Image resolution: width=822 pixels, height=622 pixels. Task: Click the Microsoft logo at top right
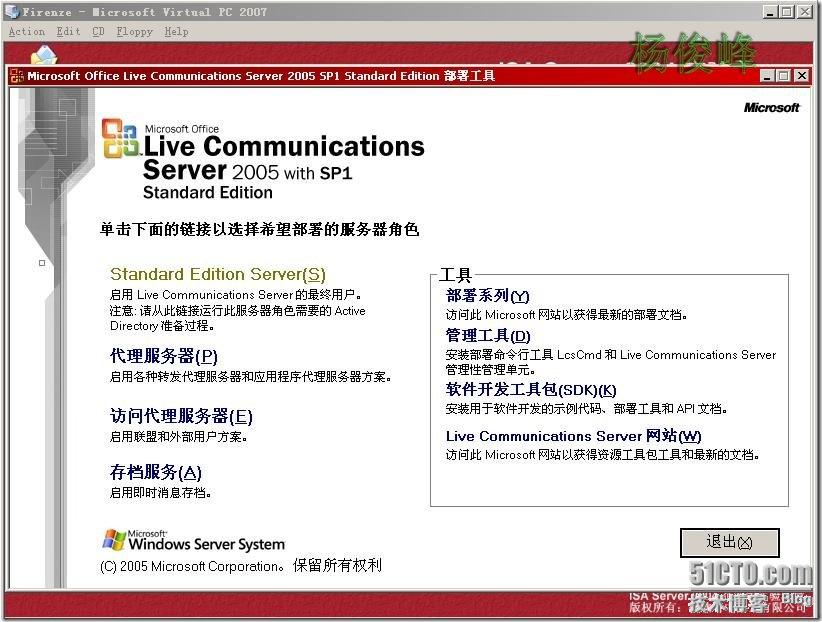pyautogui.click(x=771, y=108)
